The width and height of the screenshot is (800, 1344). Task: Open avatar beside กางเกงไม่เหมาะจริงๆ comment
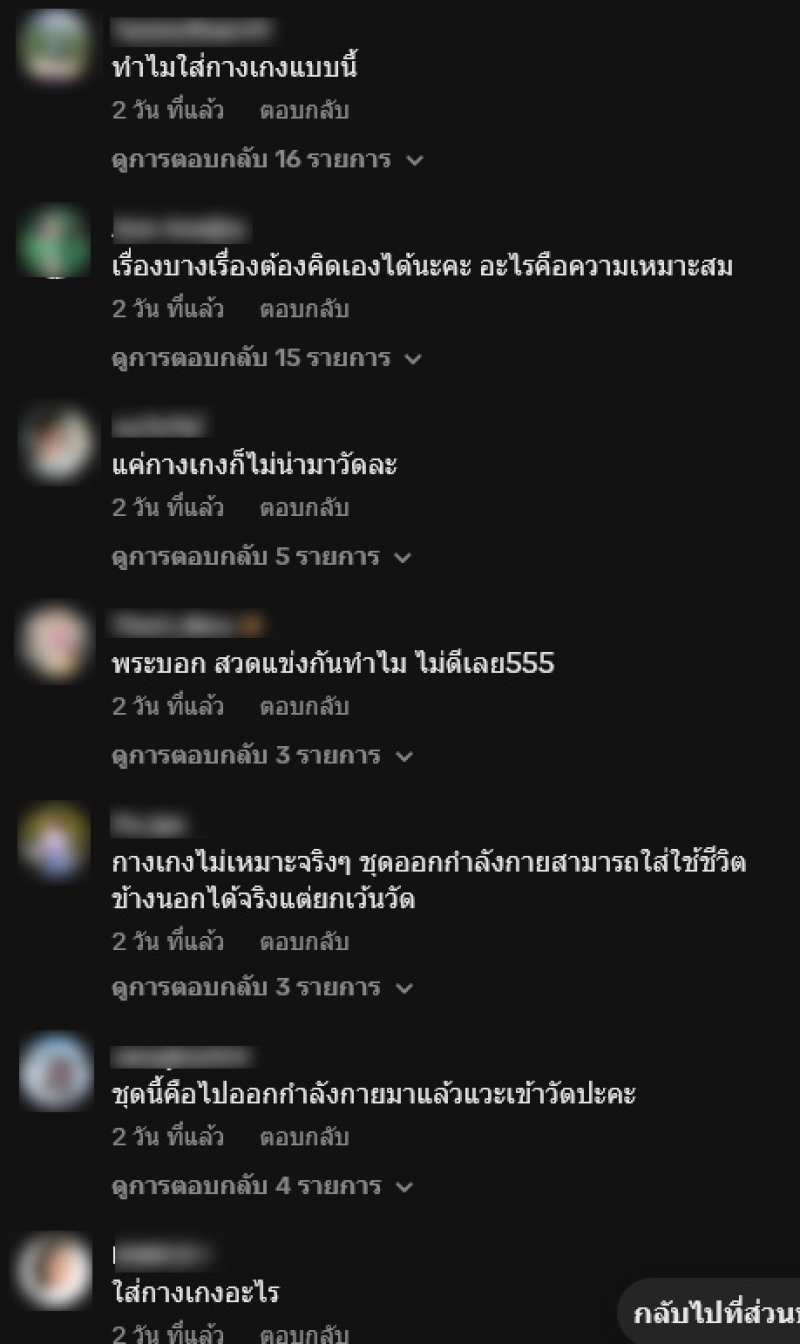(x=54, y=838)
